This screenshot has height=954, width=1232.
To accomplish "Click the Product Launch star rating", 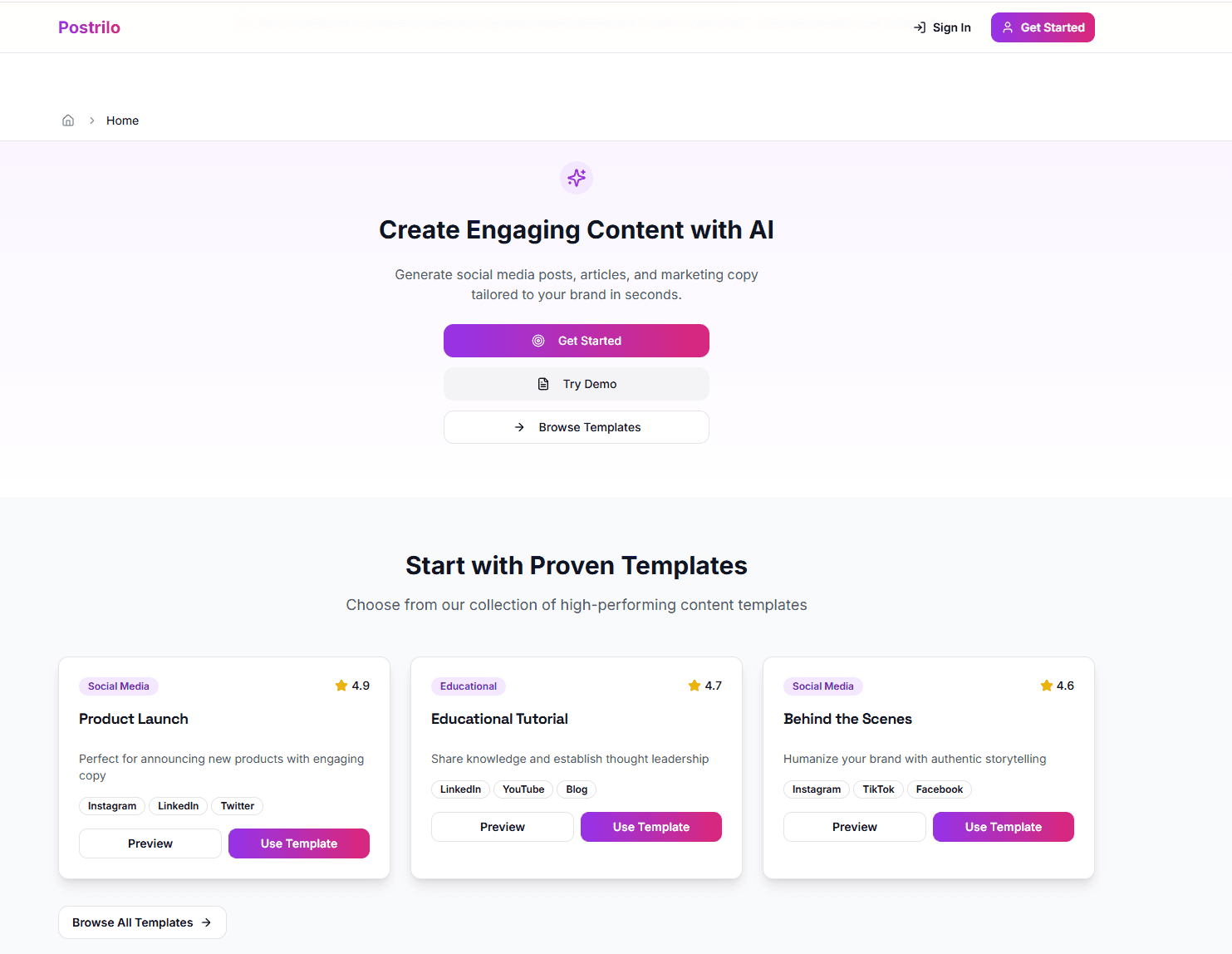I will pyautogui.click(x=352, y=686).
